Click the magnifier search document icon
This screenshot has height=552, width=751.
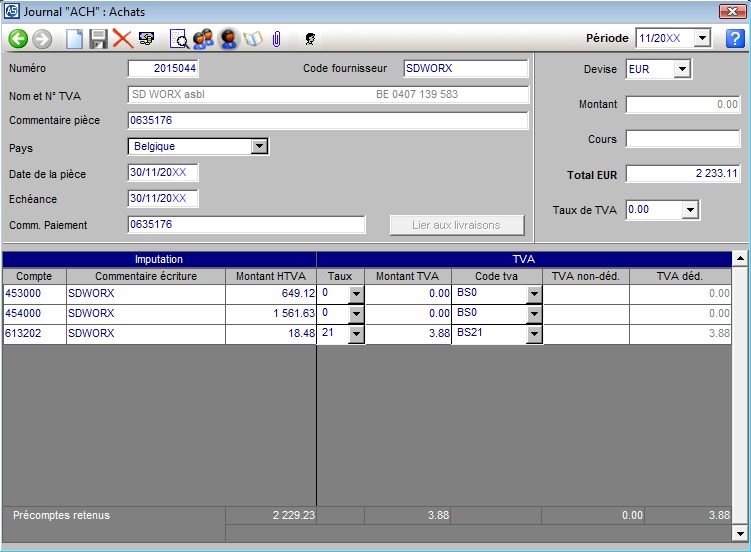coord(179,39)
